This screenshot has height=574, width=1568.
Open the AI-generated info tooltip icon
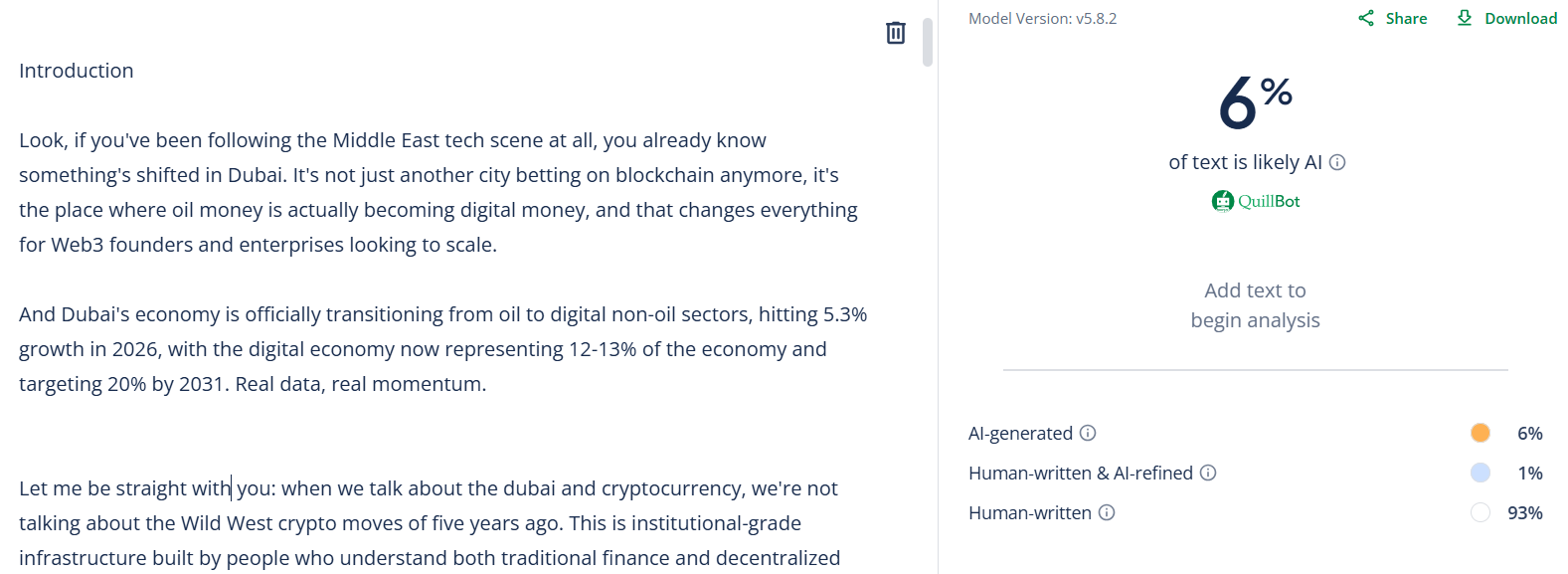(1088, 433)
